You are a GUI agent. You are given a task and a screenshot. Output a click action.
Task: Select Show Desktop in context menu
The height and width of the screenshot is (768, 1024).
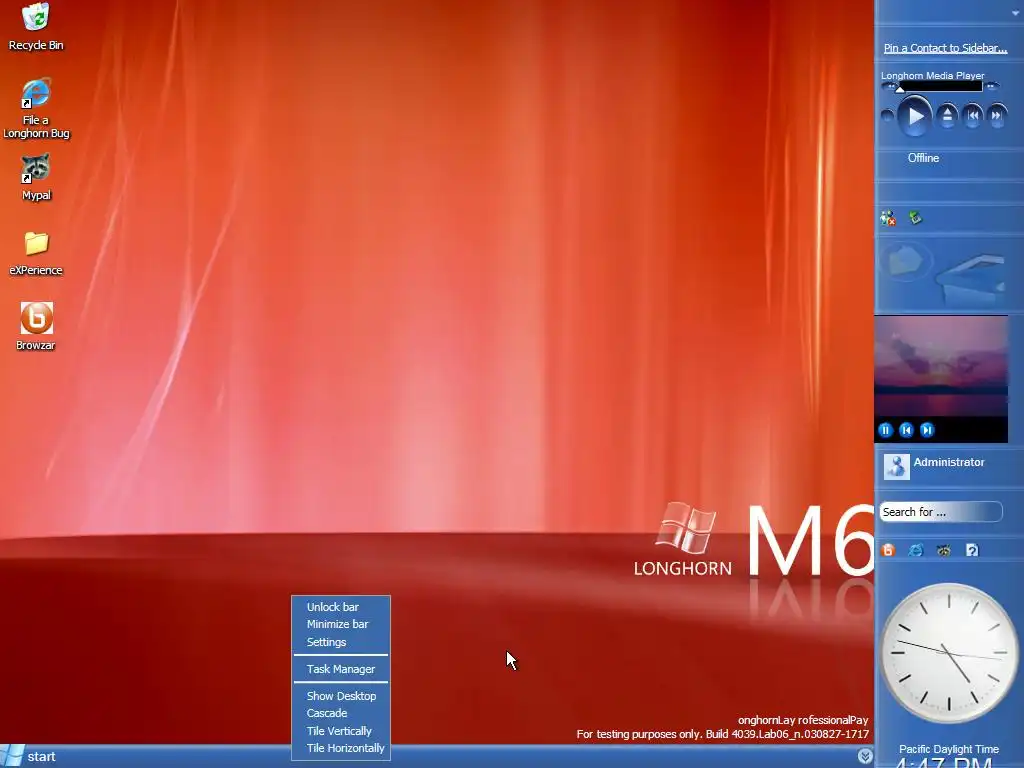(341, 696)
